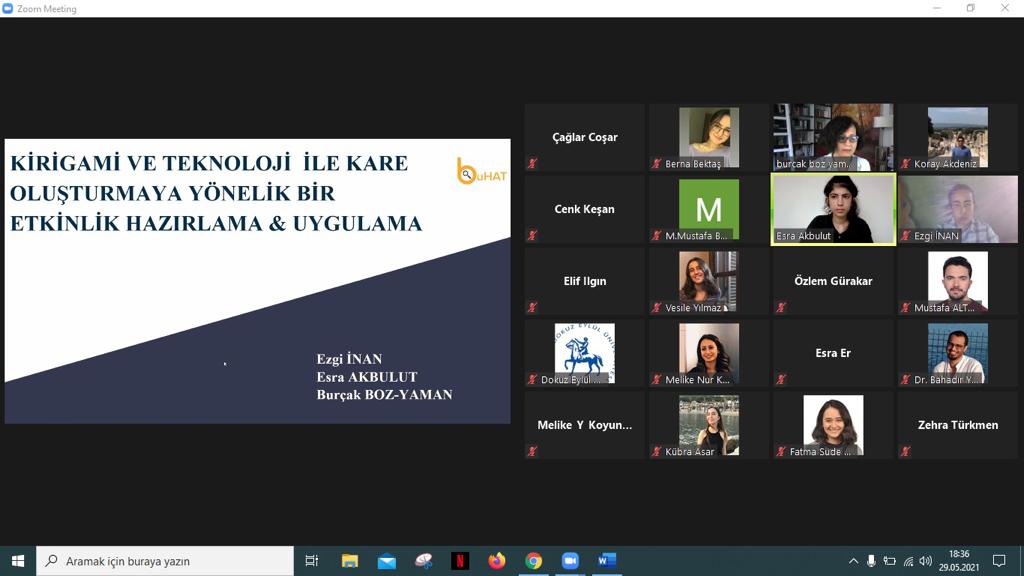Open Microsoft Word from taskbar
This screenshot has height=576, width=1024.
click(x=607, y=561)
